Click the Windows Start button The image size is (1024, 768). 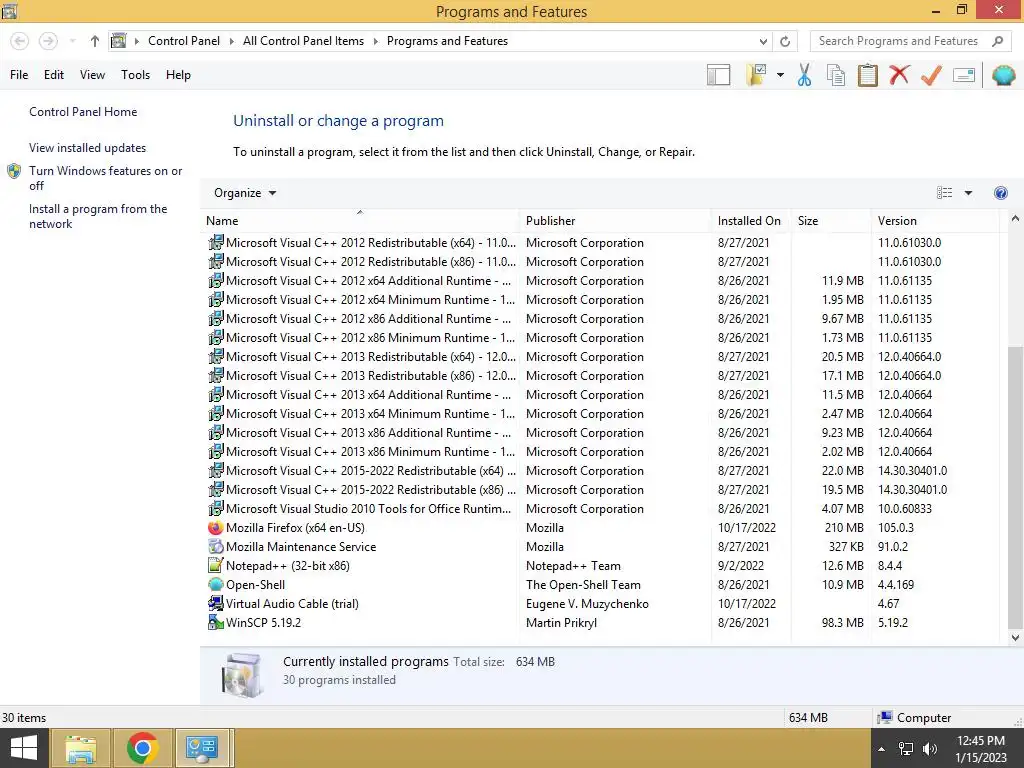point(24,748)
